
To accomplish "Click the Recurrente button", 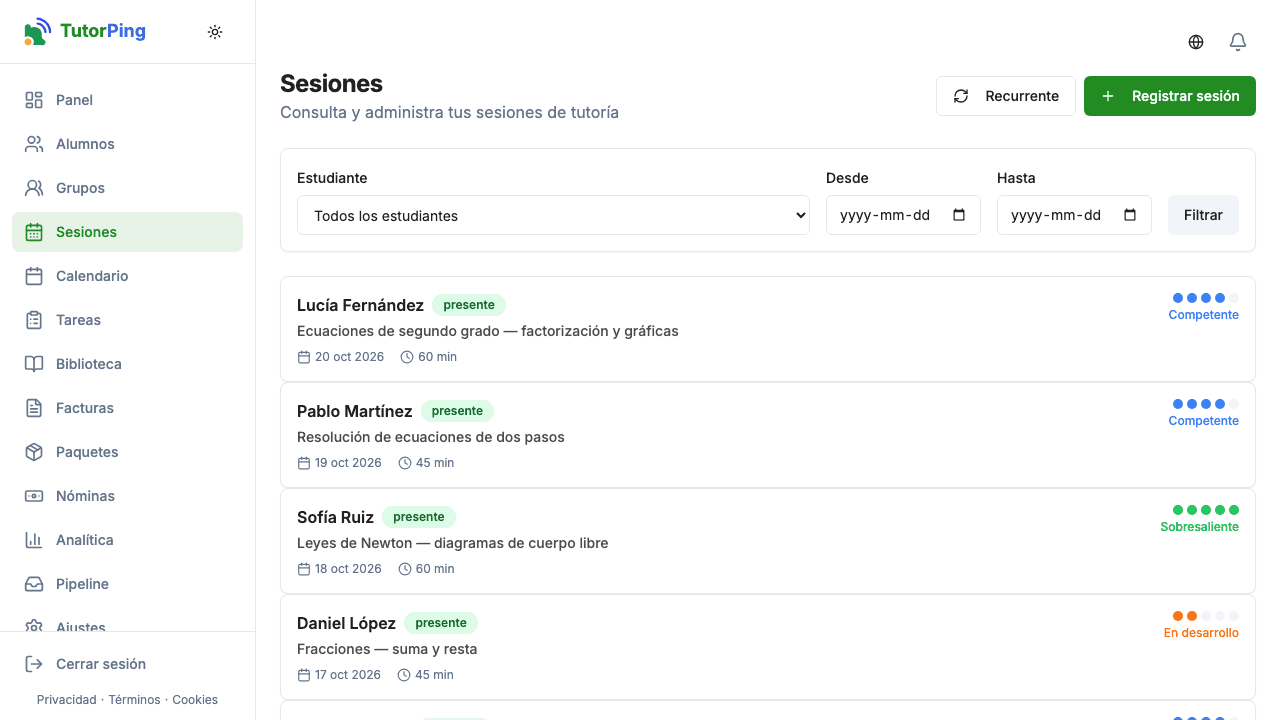I will (1006, 96).
